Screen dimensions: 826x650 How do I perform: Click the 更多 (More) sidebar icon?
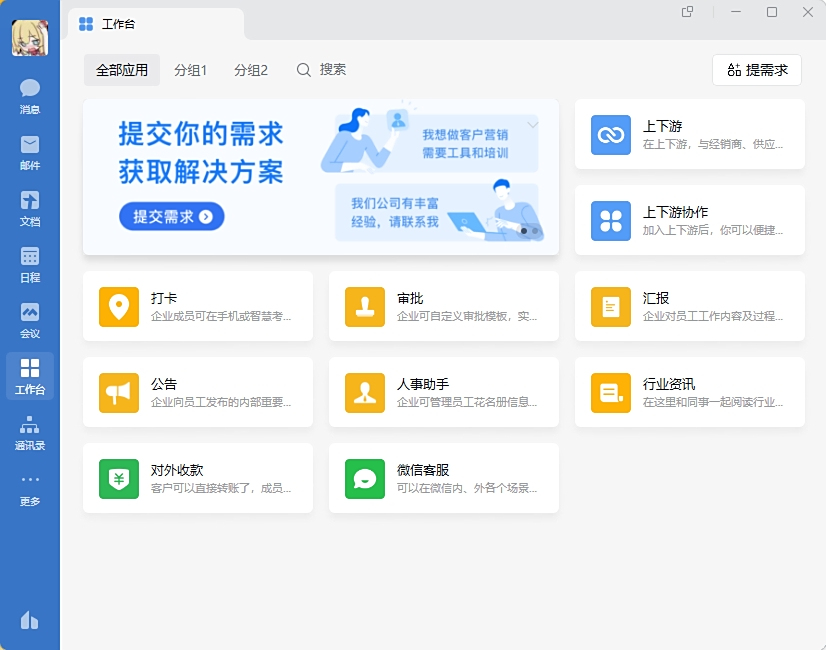pos(29,488)
